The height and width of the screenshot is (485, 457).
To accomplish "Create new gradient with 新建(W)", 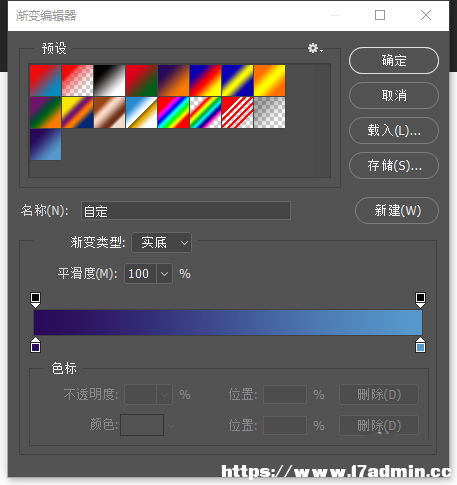I will 397,211.
